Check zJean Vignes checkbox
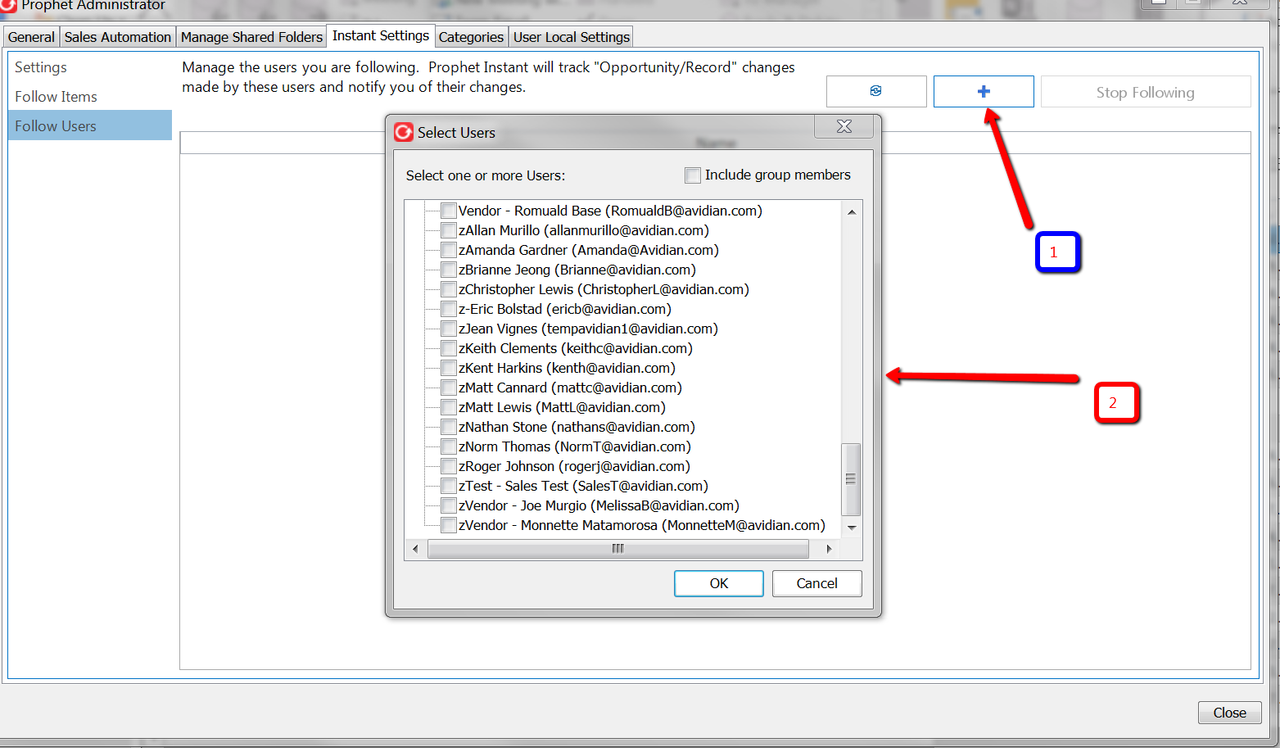Viewport: 1280px width, 748px height. click(x=449, y=329)
